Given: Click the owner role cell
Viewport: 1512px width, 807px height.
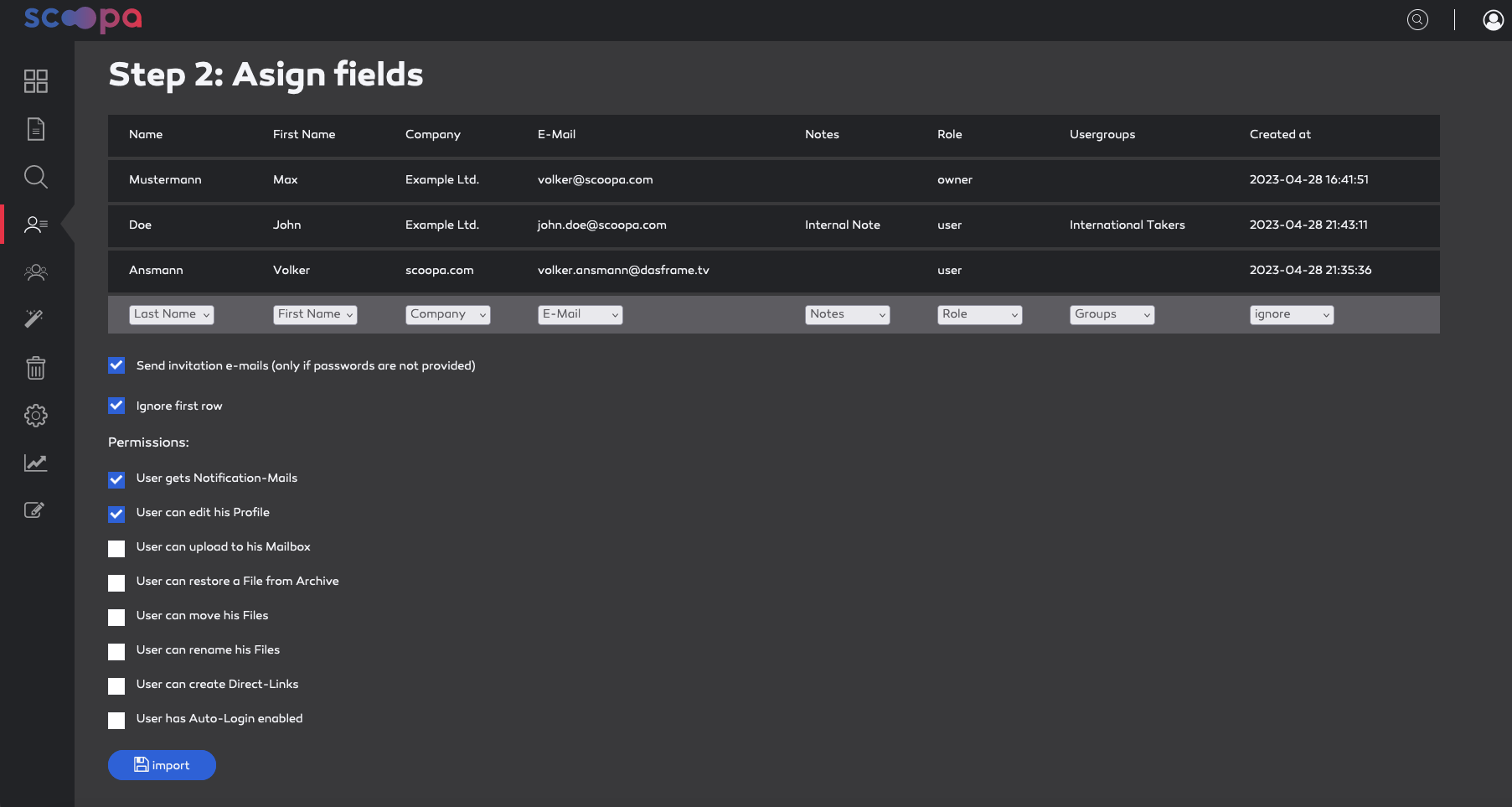Looking at the screenshot, I should point(955,179).
